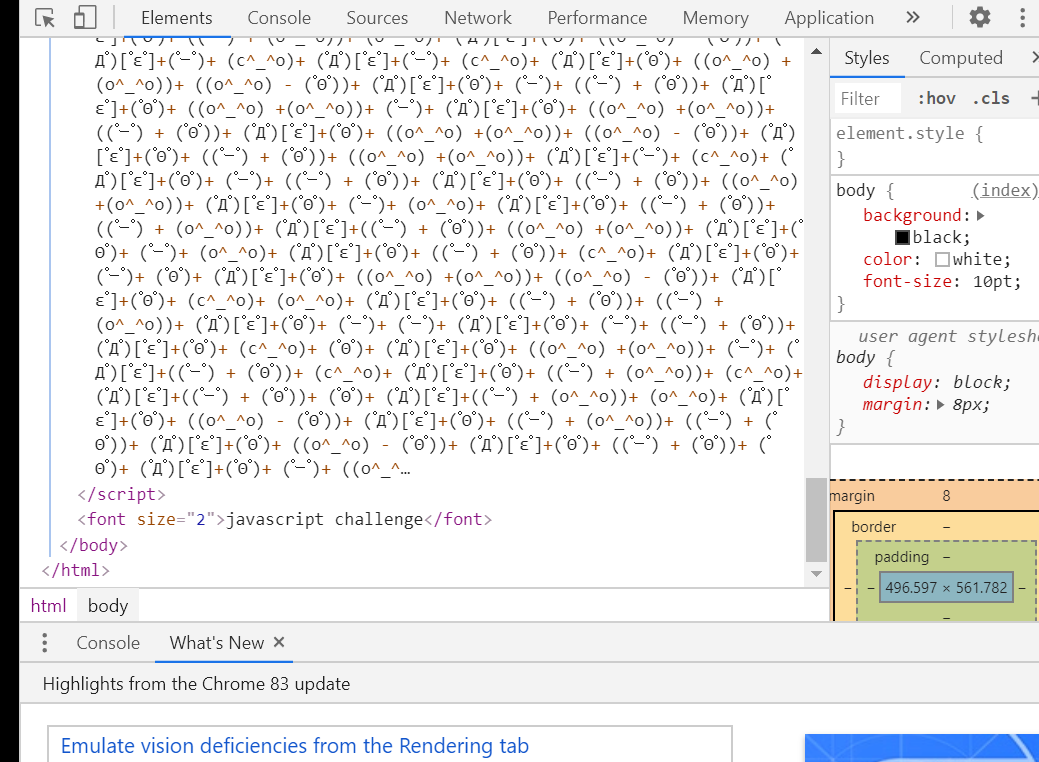
Task: Open the Performance tab
Action: coord(597,18)
